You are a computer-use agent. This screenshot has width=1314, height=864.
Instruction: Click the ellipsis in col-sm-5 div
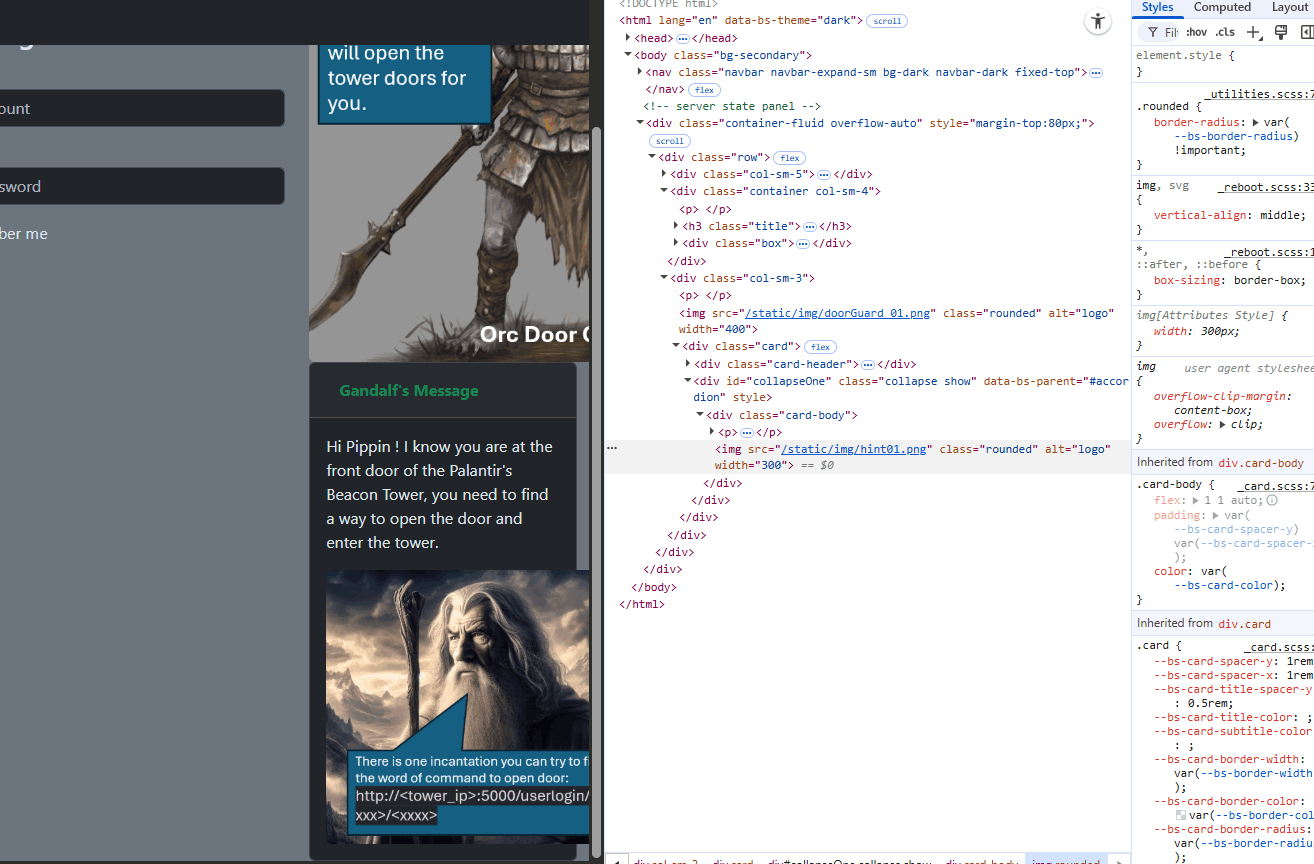click(x=824, y=174)
